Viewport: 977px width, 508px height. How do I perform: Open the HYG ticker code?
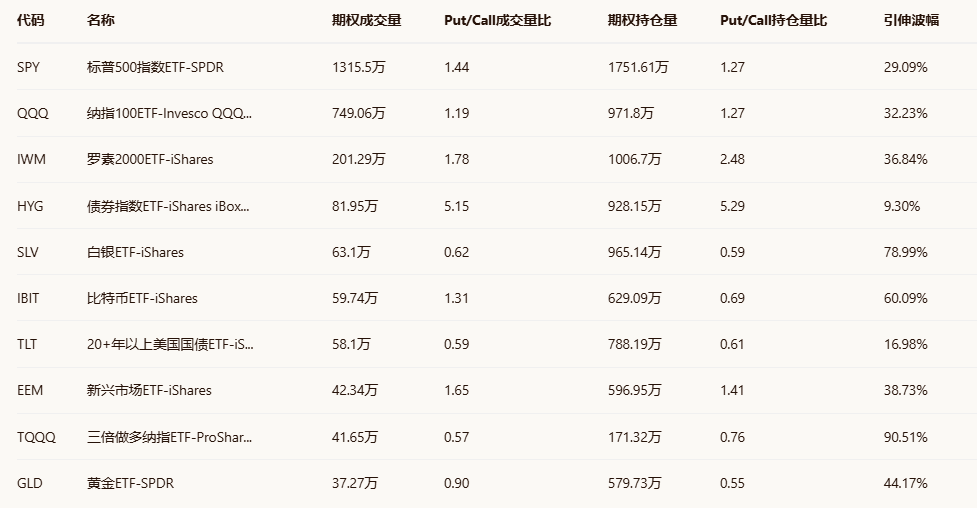click(31, 206)
